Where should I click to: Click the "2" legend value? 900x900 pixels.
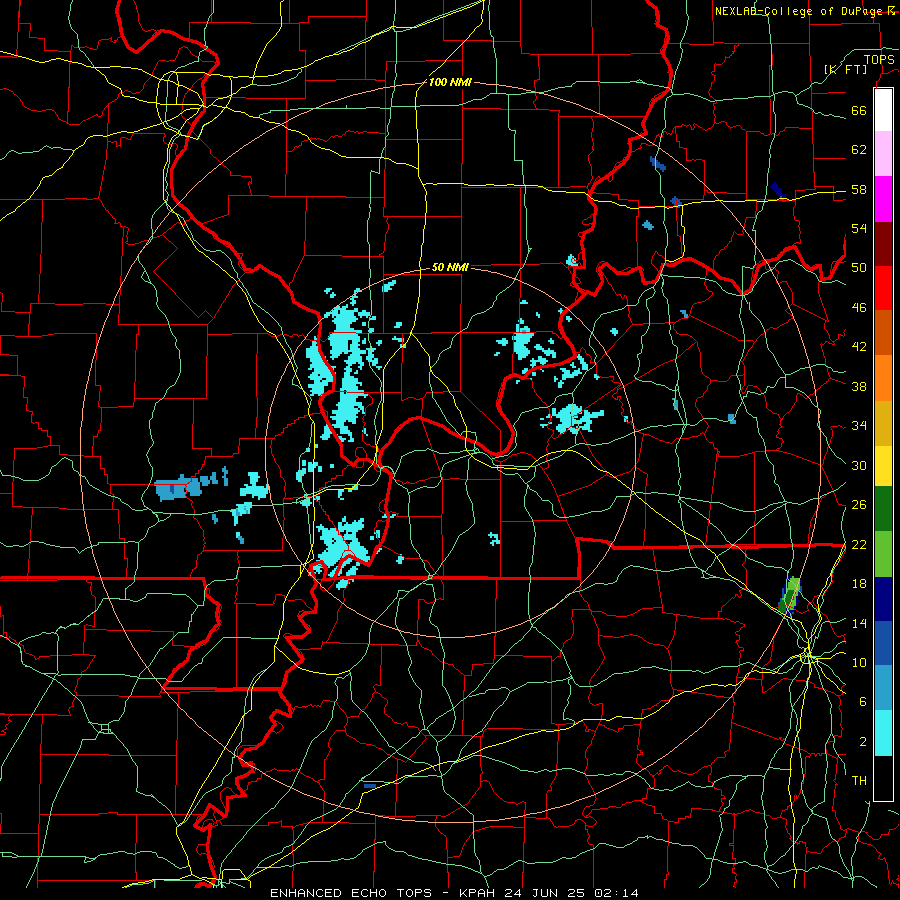tap(863, 742)
